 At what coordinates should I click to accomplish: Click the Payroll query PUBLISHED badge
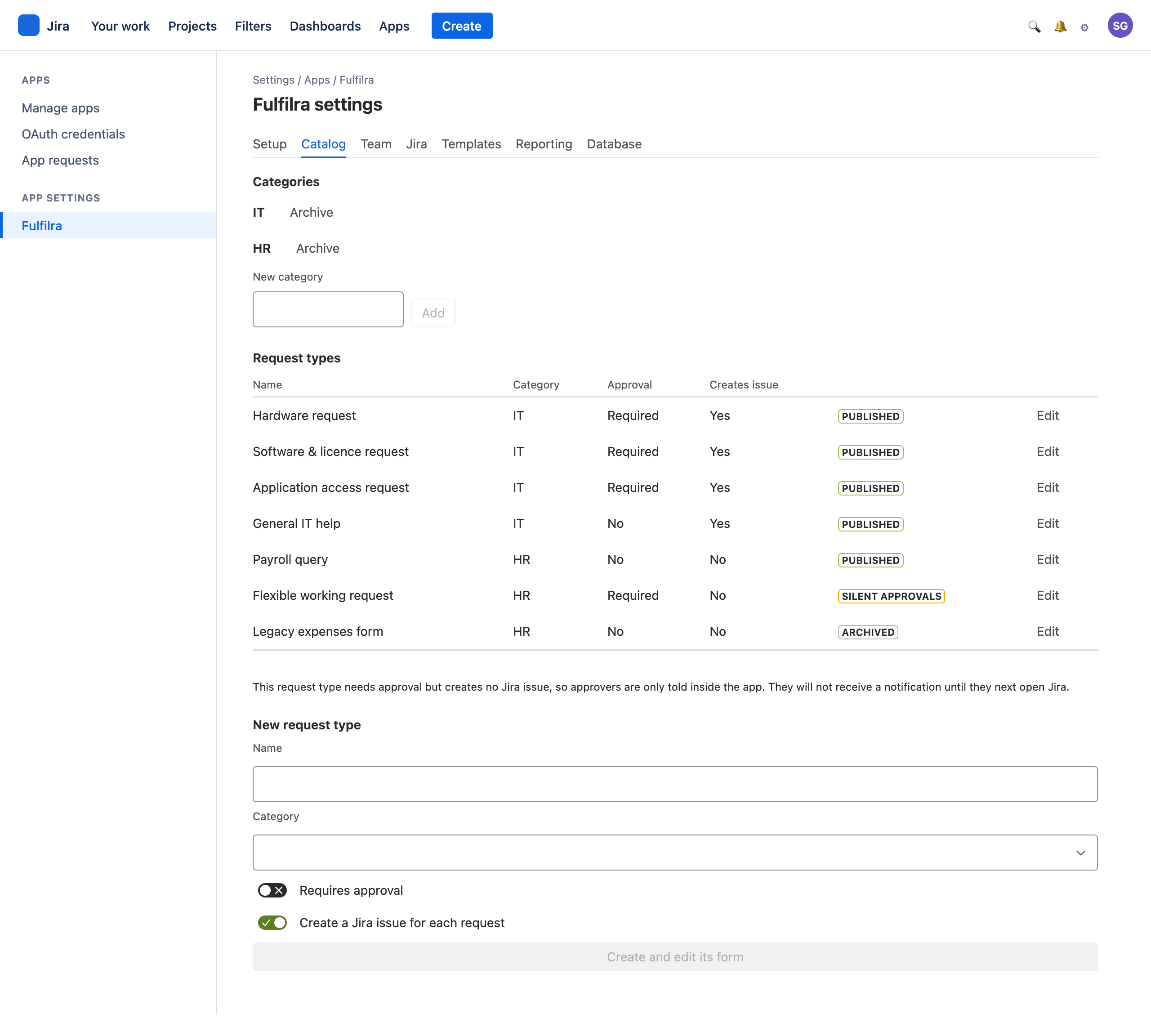pyautogui.click(x=870, y=560)
